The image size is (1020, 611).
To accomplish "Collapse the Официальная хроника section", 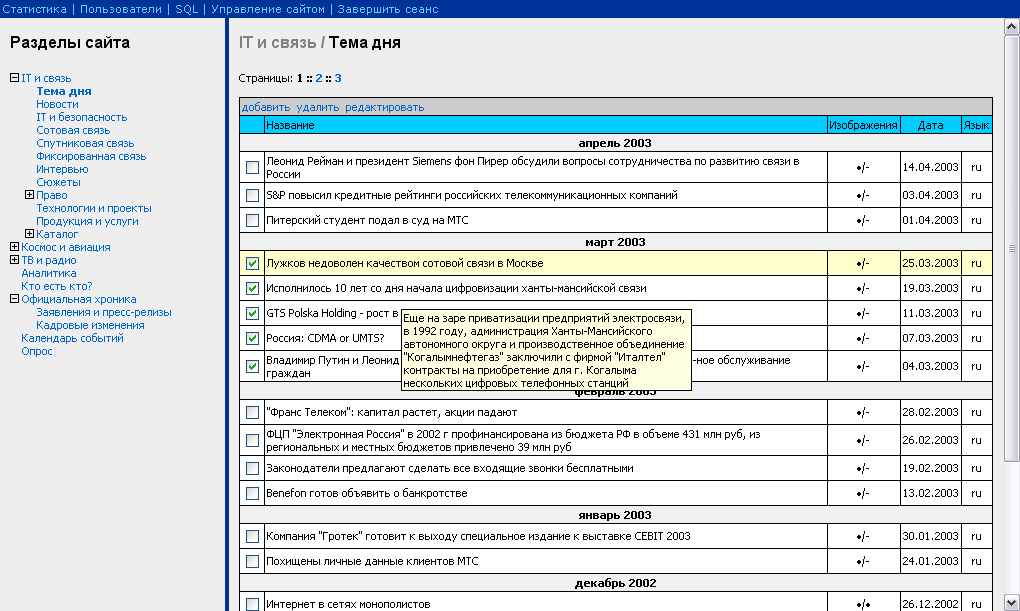I will (x=14, y=299).
